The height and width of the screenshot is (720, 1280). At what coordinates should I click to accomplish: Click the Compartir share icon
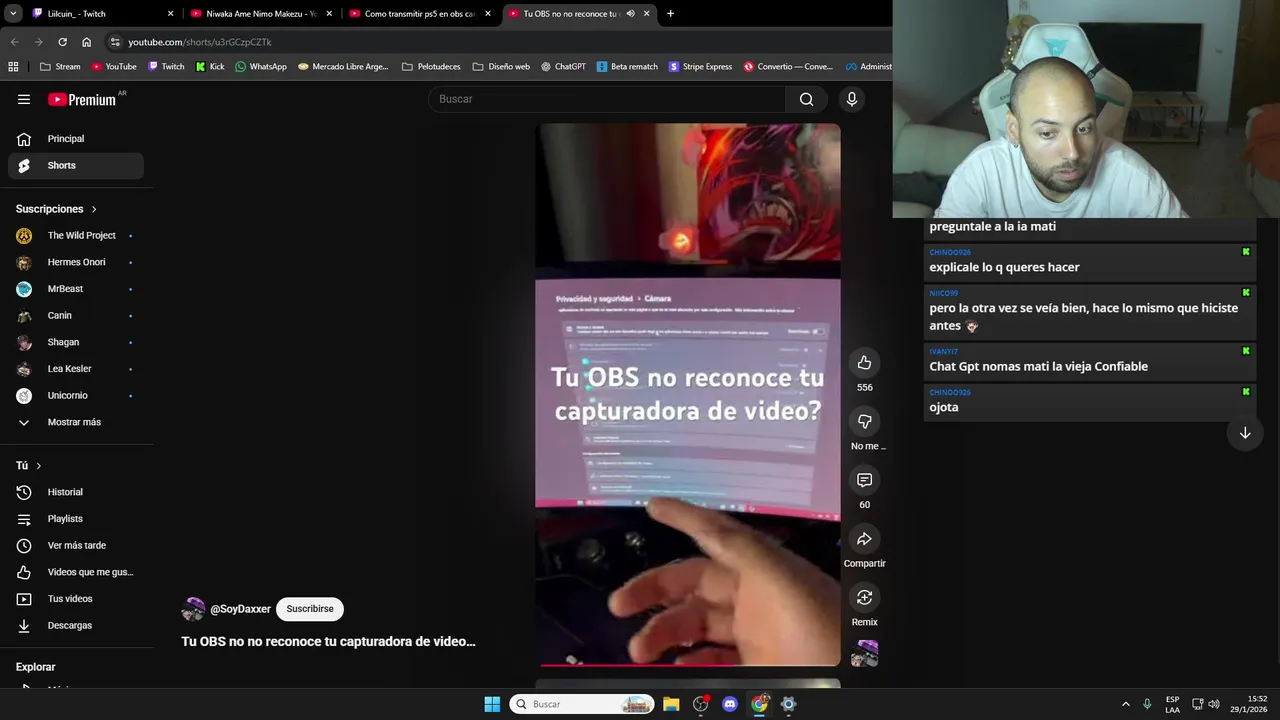tap(864, 539)
